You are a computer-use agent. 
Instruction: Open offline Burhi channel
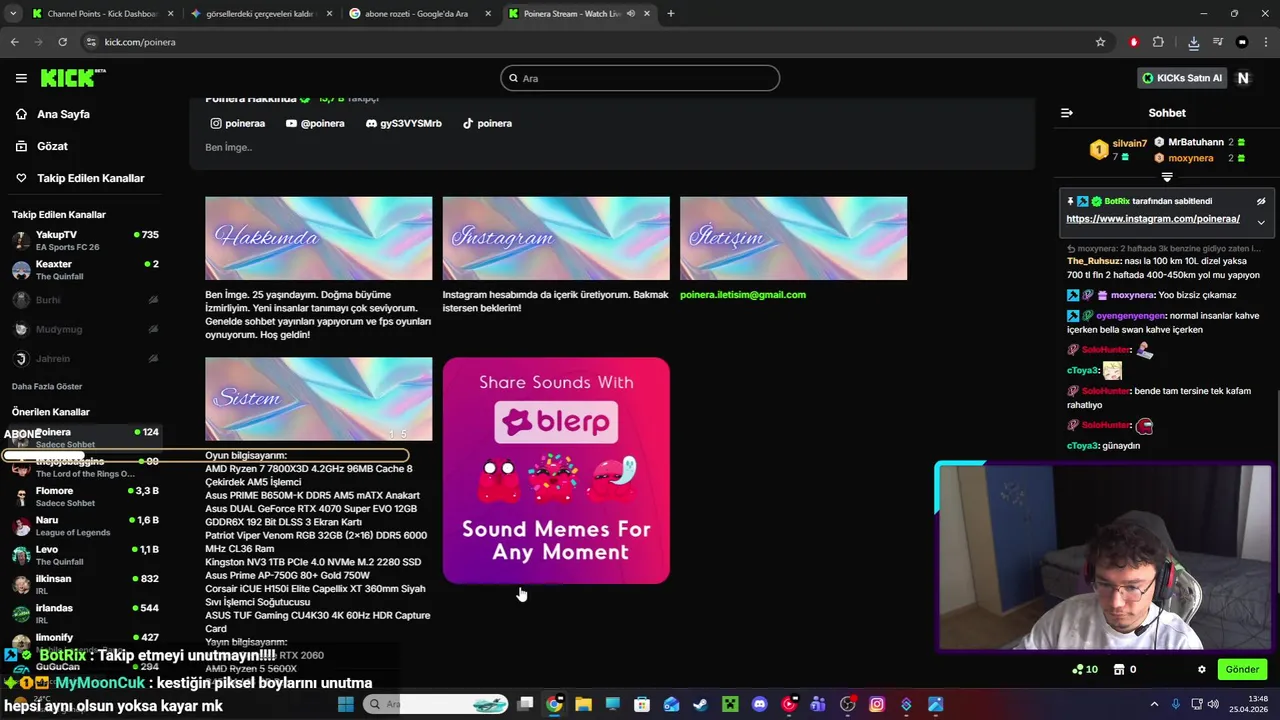click(86, 300)
